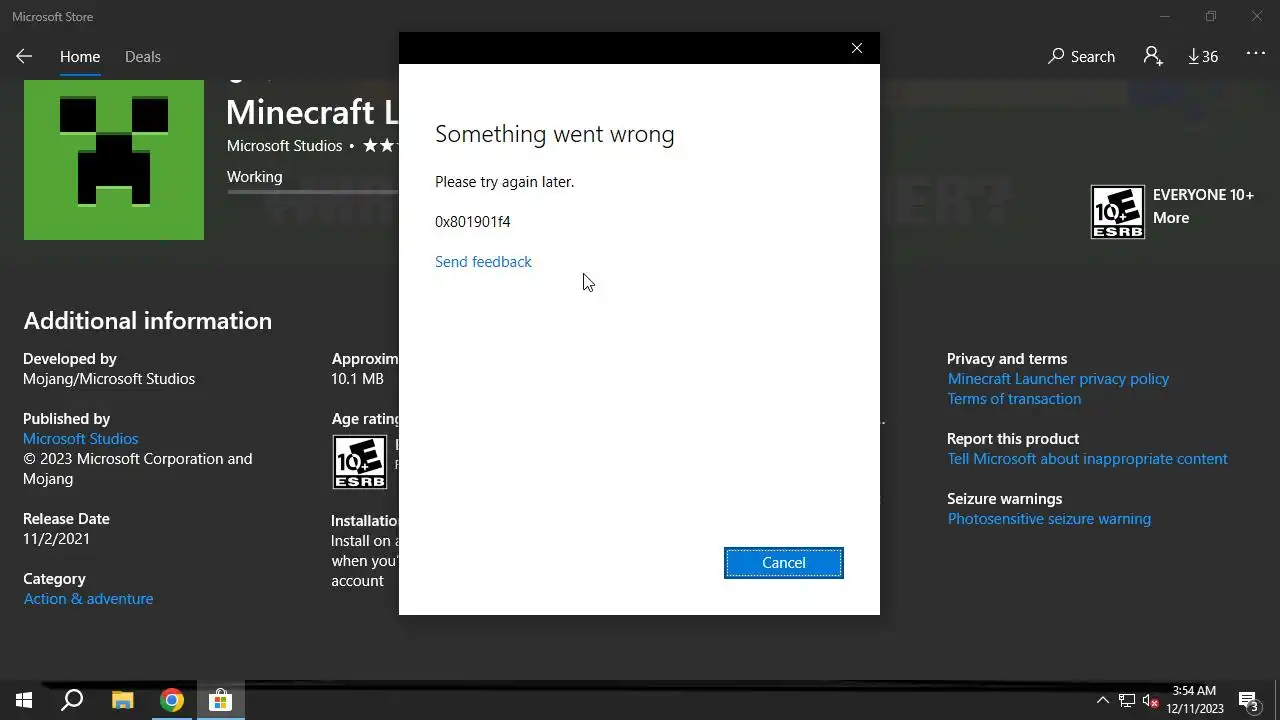Click the Additional information heading
This screenshot has height=720, width=1280.
(148, 321)
